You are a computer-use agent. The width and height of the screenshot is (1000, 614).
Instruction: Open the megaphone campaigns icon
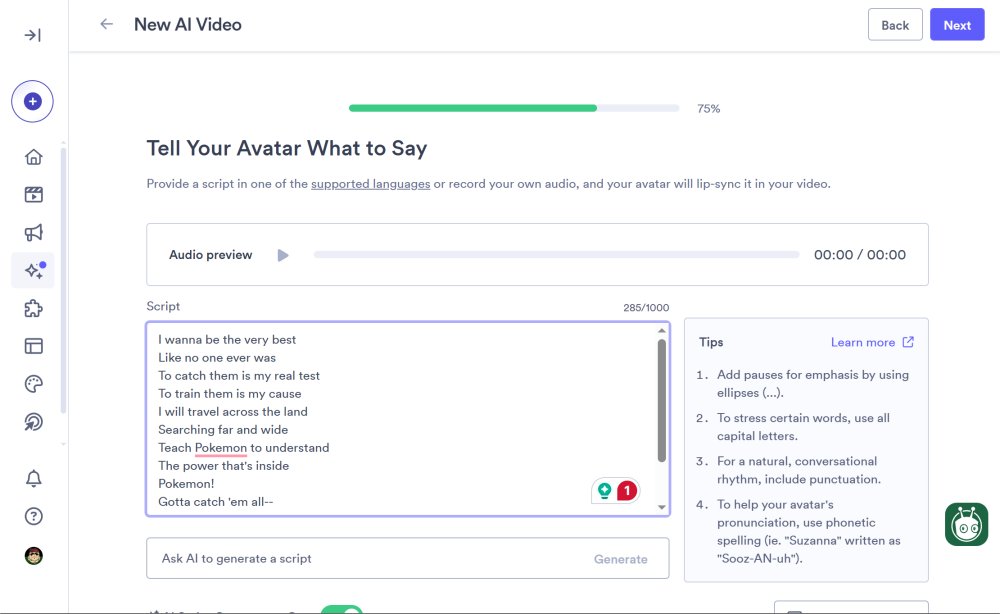33,233
